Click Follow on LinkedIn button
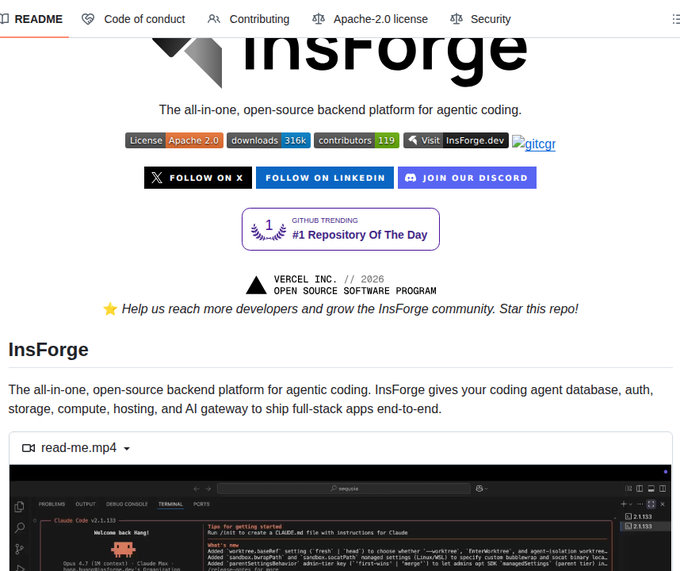The height and width of the screenshot is (571, 680). coord(325,178)
